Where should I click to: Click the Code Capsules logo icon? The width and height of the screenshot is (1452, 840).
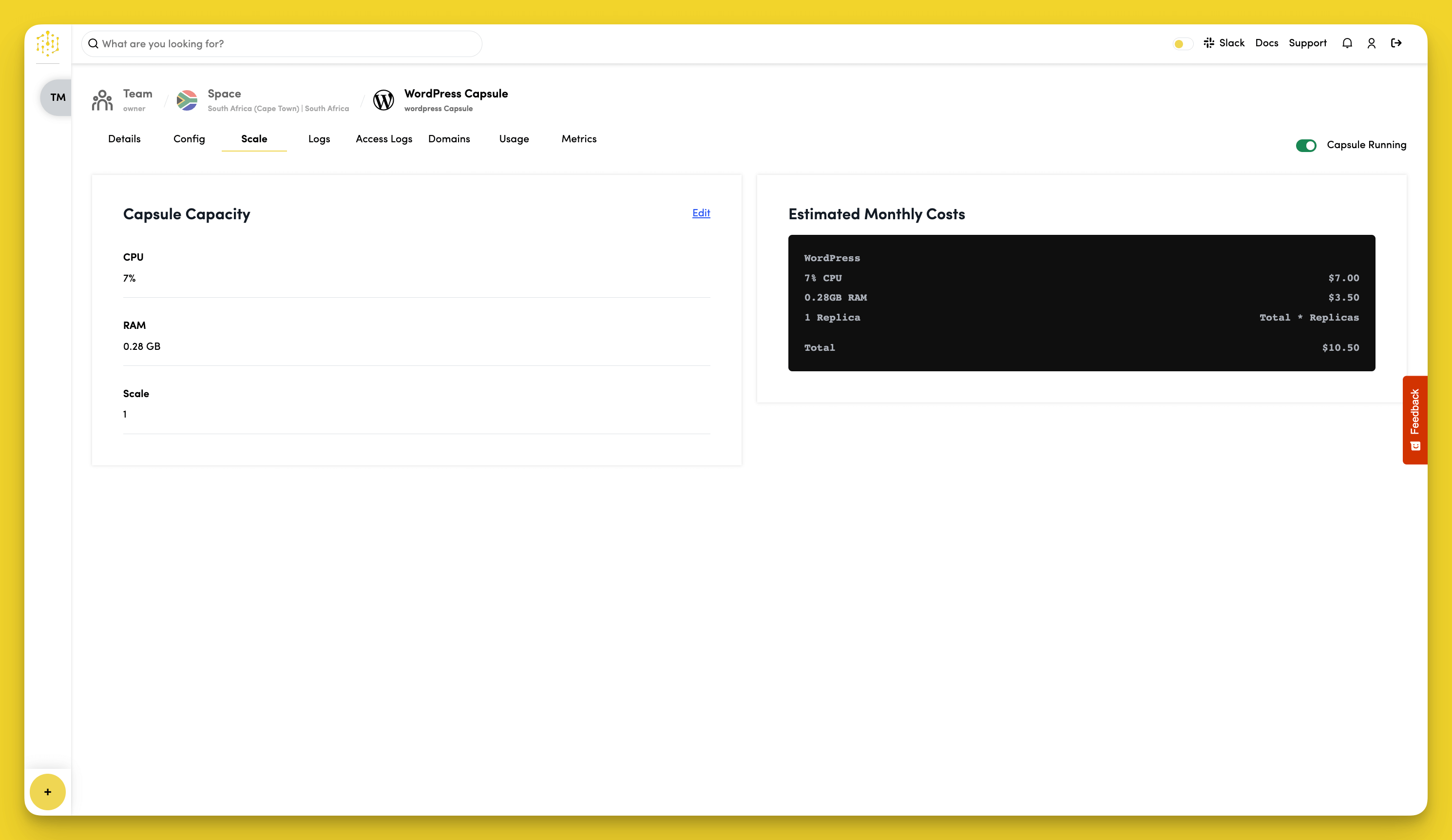pos(47,44)
